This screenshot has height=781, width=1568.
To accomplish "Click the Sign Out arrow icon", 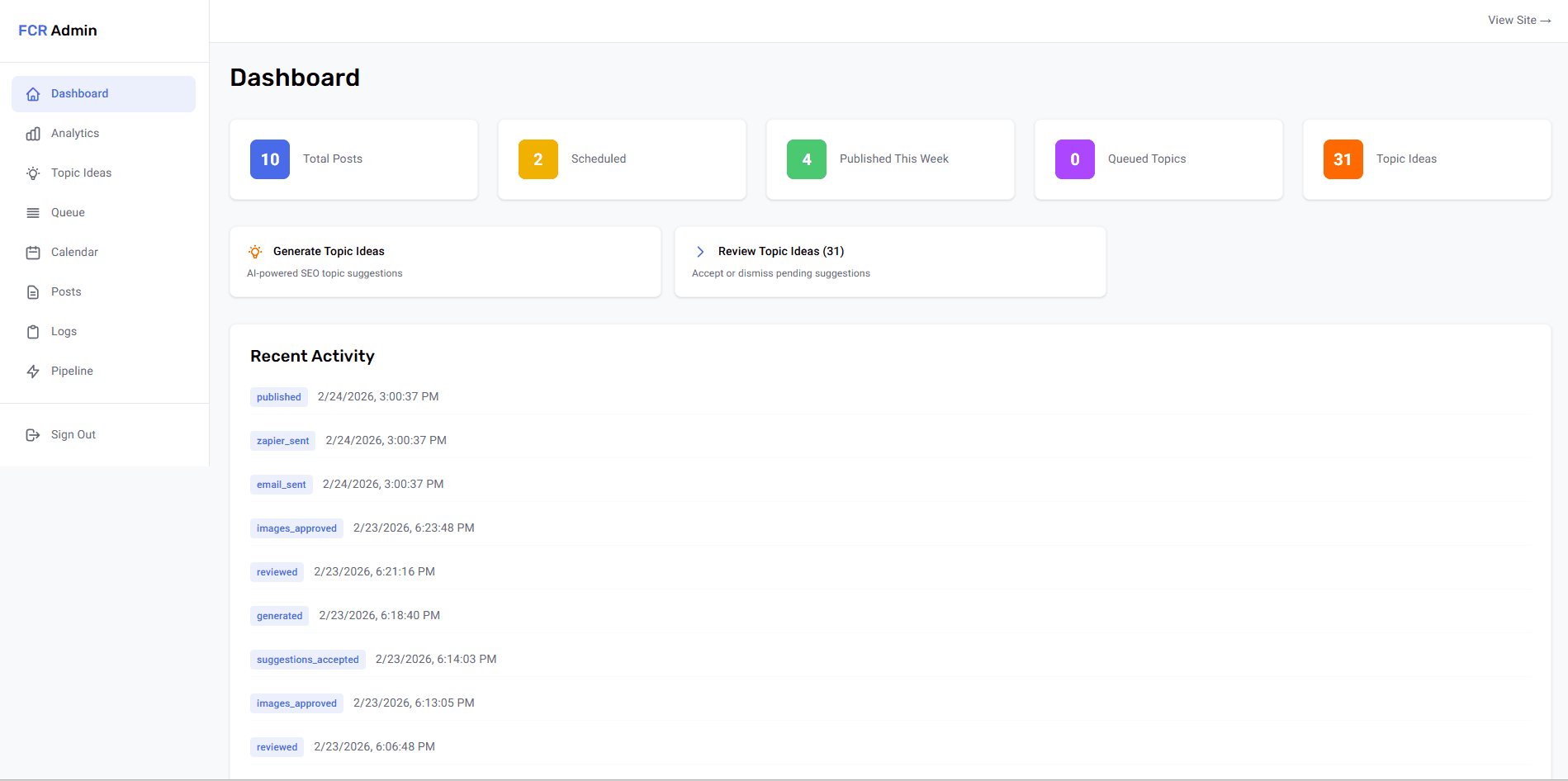I will click(x=32, y=434).
